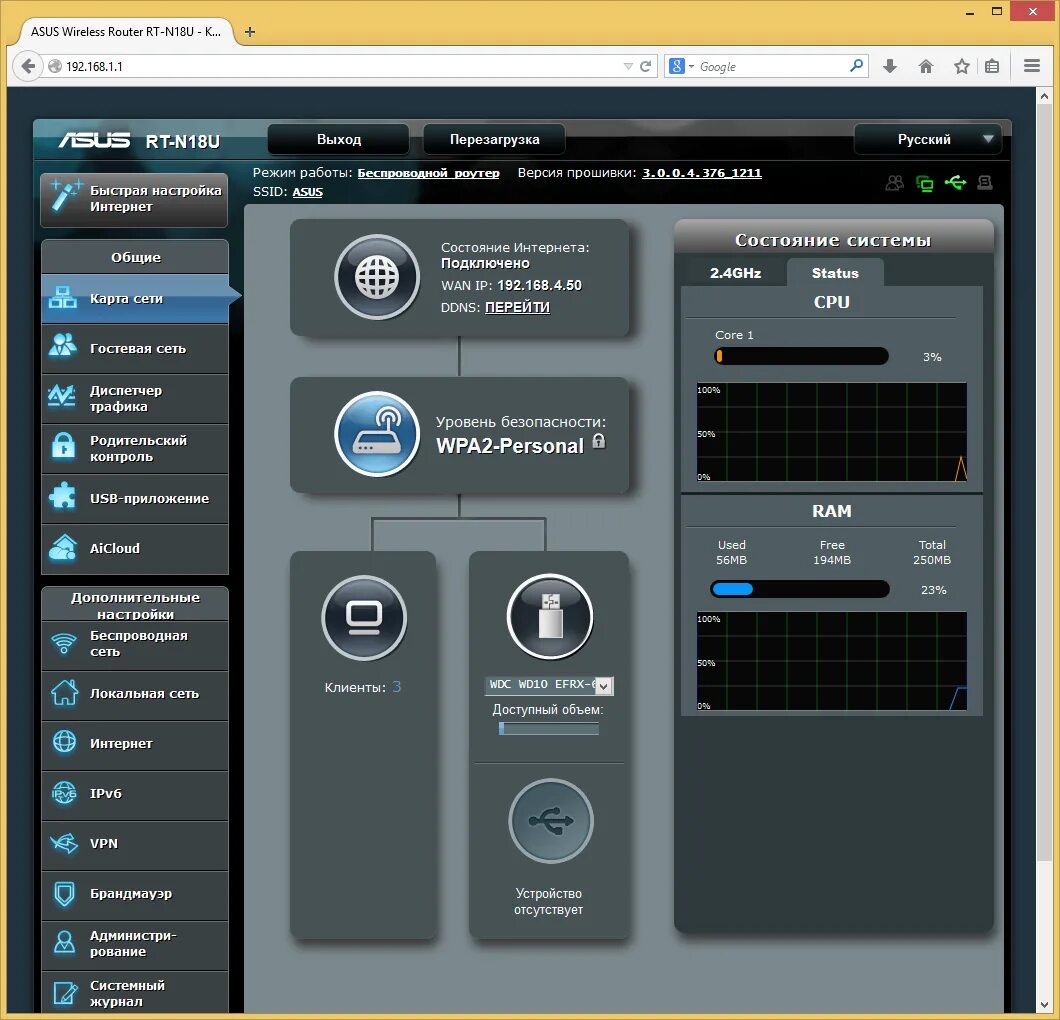Select the wireless router security icon

pyautogui.click(x=377, y=434)
